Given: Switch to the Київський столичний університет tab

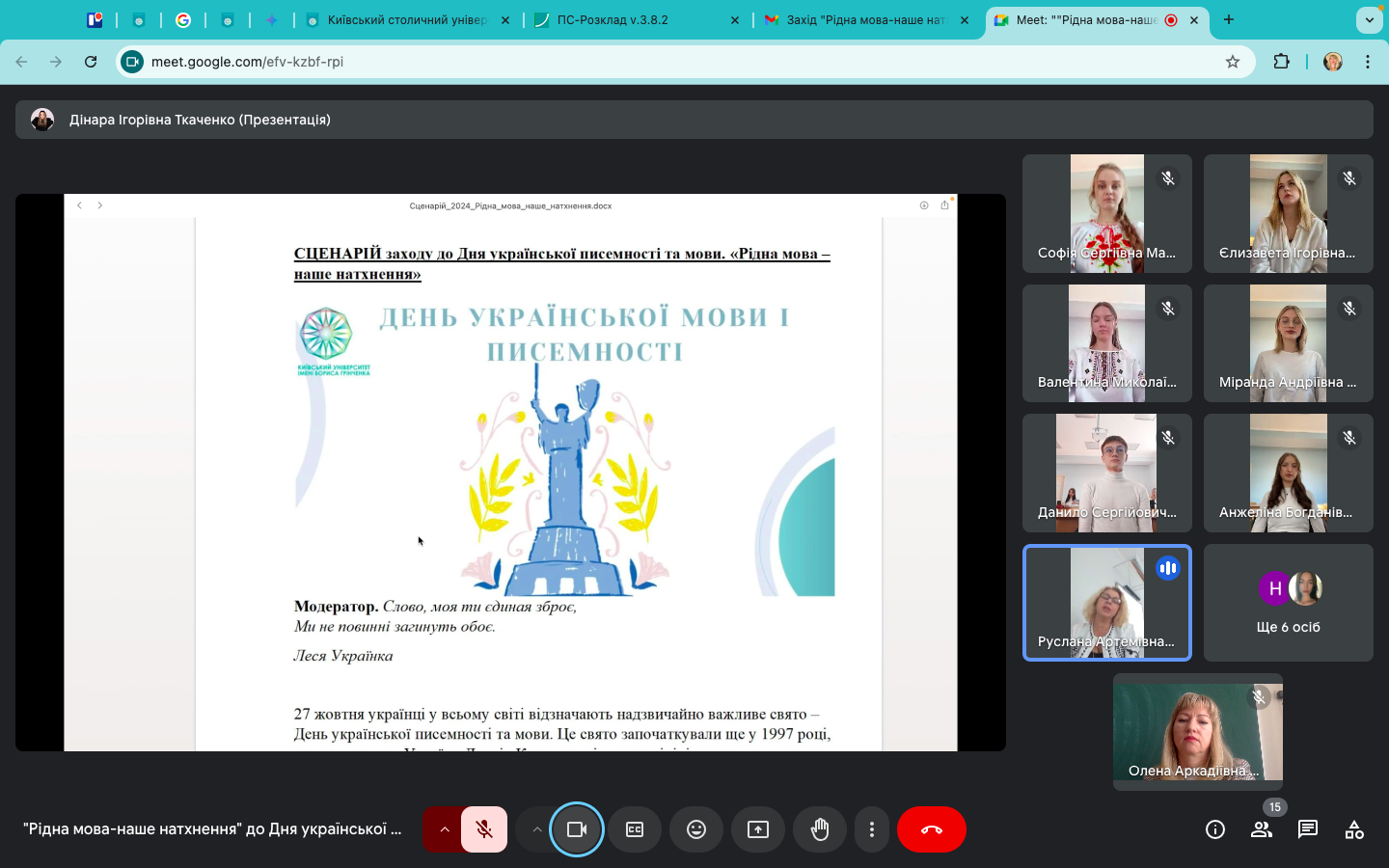Looking at the screenshot, I should (x=405, y=19).
